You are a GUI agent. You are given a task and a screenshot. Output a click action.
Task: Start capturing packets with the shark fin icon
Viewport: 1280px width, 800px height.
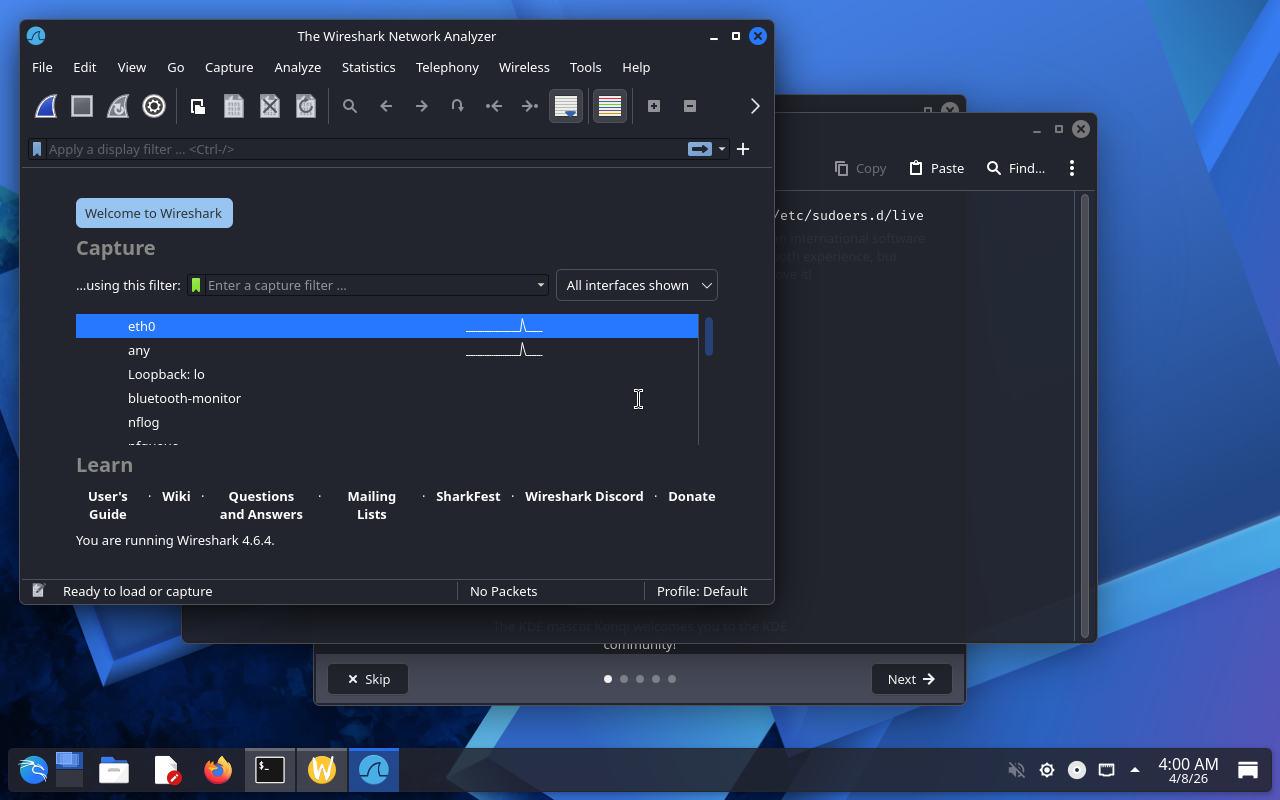click(x=46, y=106)
